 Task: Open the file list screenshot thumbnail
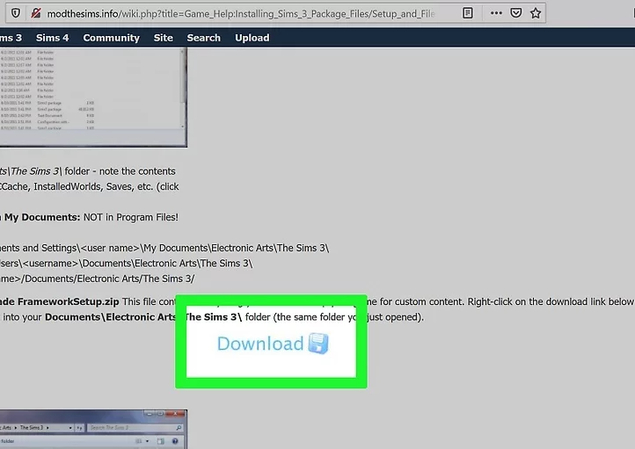point(93,97)
